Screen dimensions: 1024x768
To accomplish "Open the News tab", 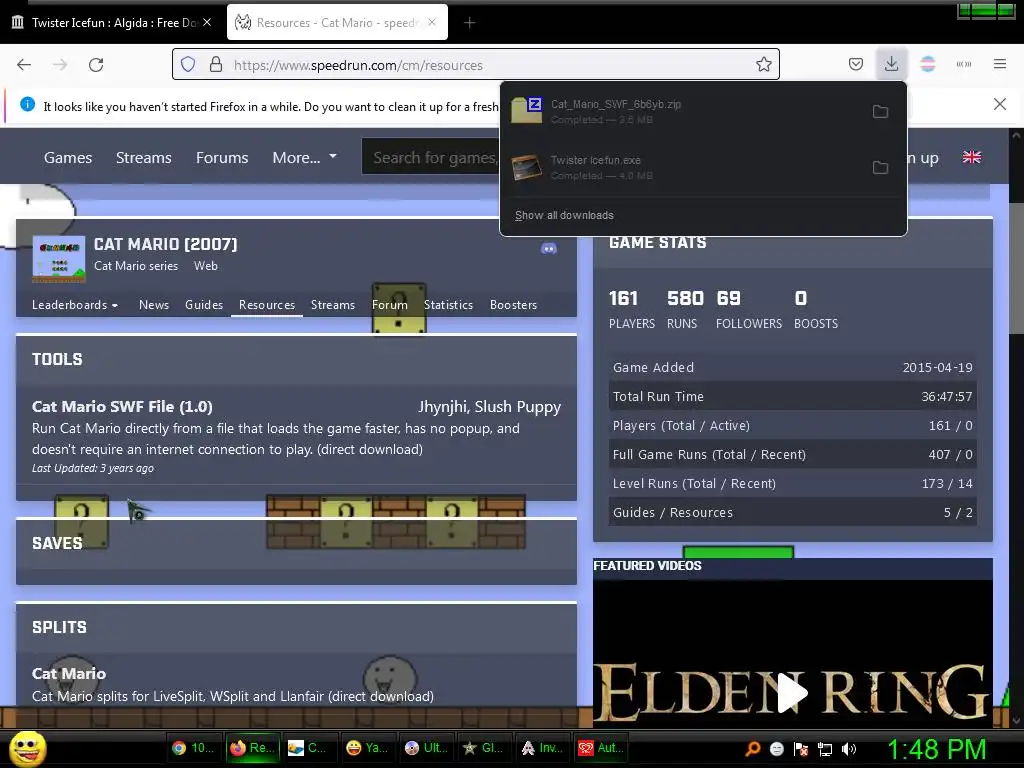I will 154,305.
